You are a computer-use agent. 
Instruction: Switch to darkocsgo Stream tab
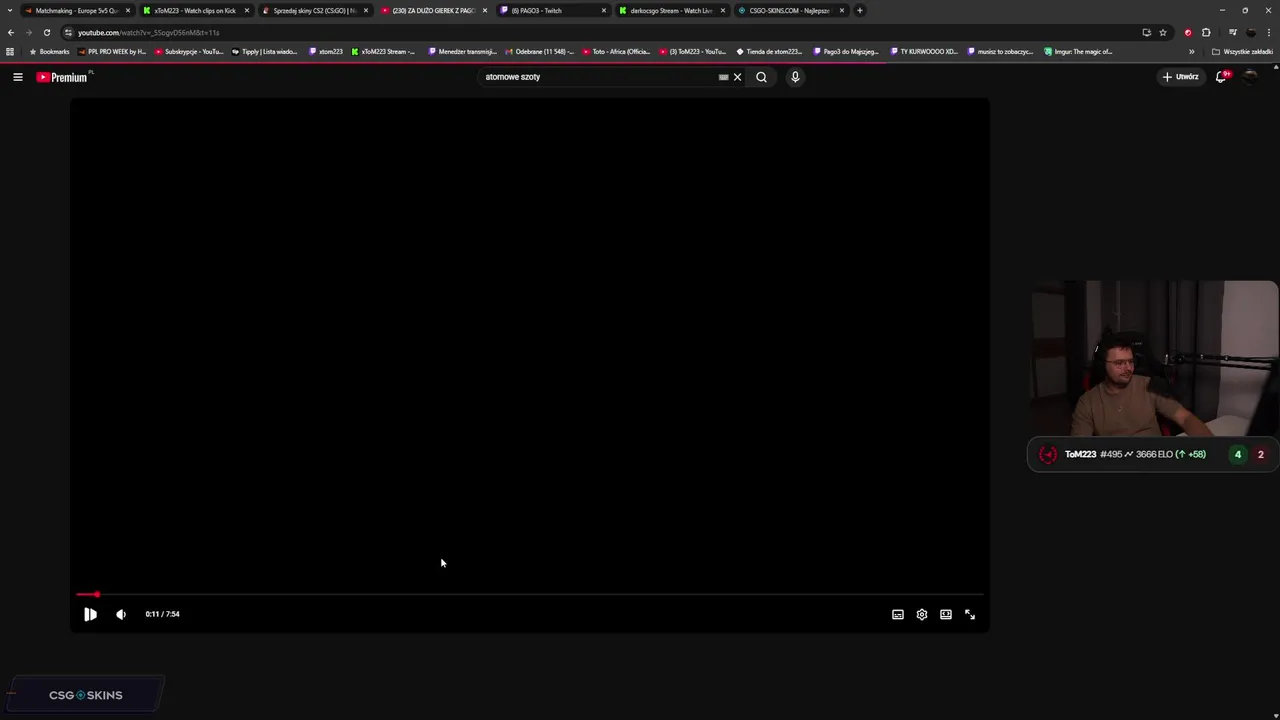670,10
